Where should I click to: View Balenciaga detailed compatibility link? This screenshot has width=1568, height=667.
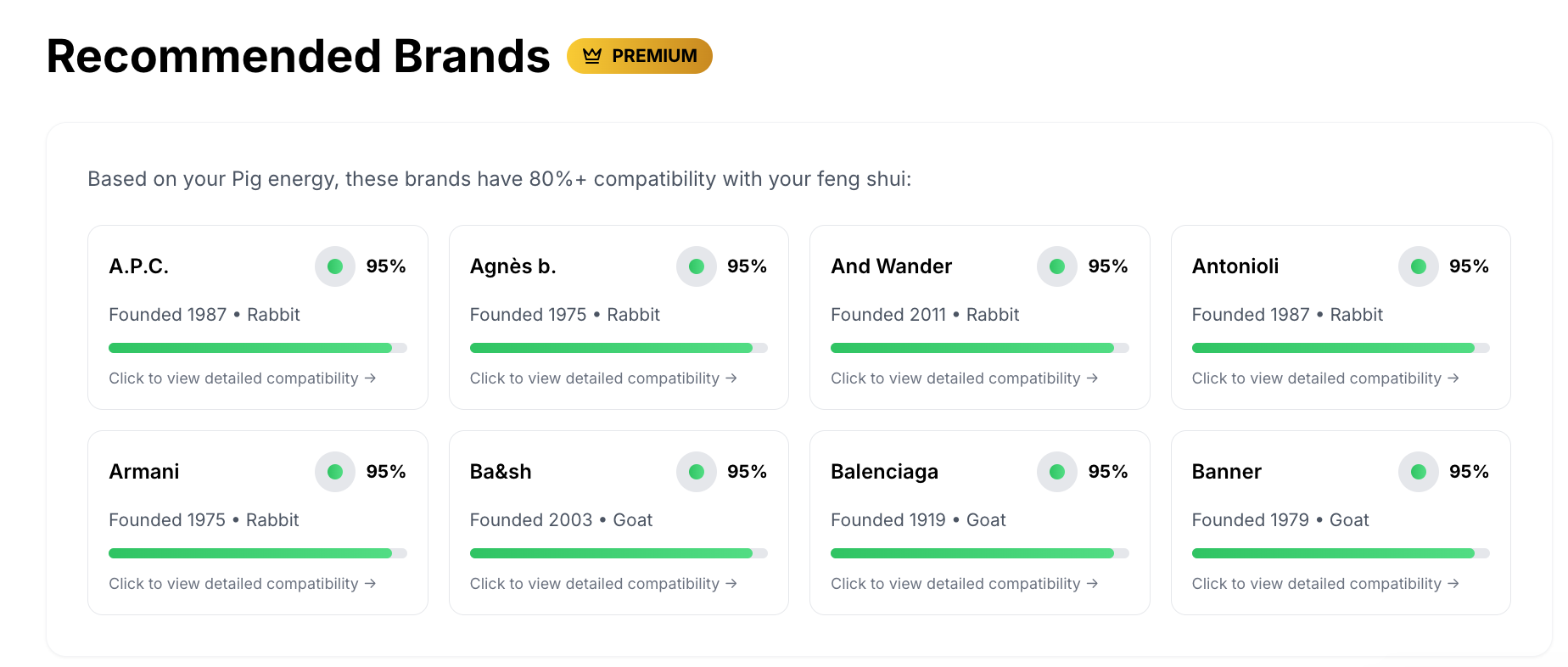click(x=964, y=584)
